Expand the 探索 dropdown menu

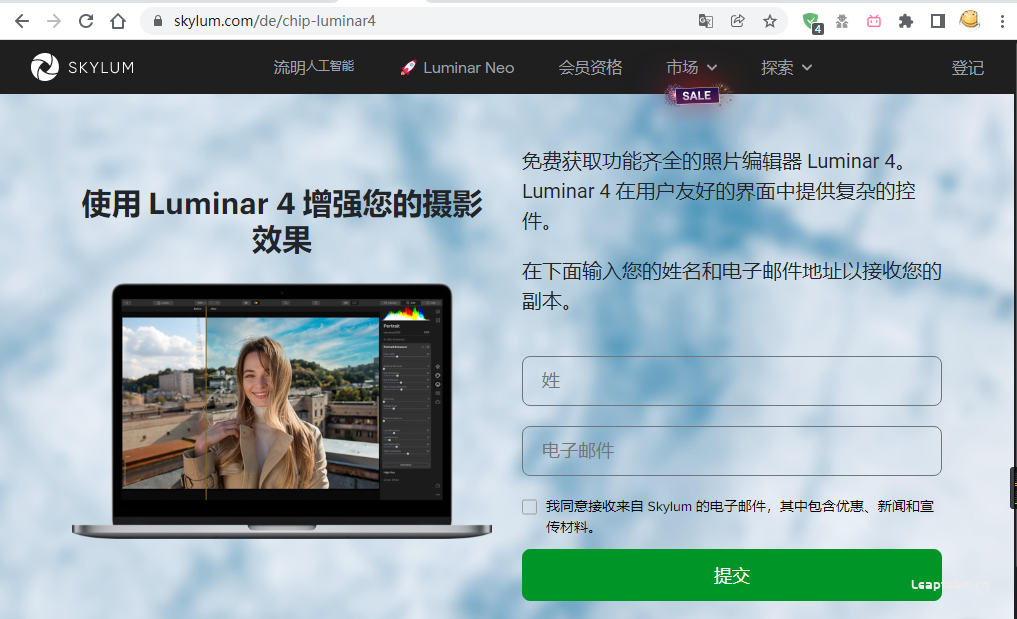[x=786, y=67]
